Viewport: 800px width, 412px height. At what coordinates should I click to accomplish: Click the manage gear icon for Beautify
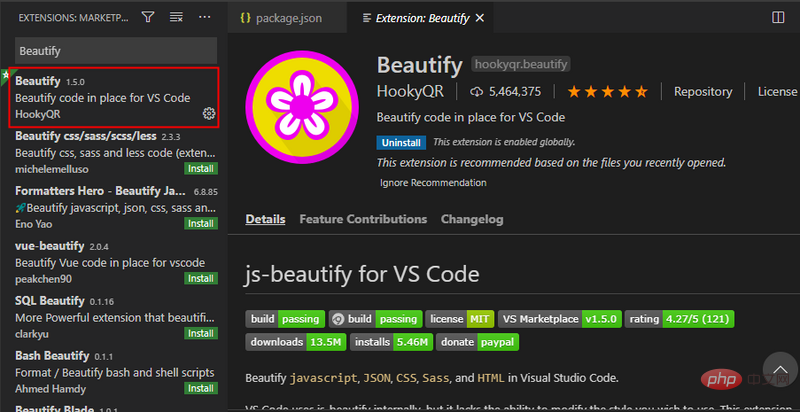pyautogui.click(x=209, y=113)
